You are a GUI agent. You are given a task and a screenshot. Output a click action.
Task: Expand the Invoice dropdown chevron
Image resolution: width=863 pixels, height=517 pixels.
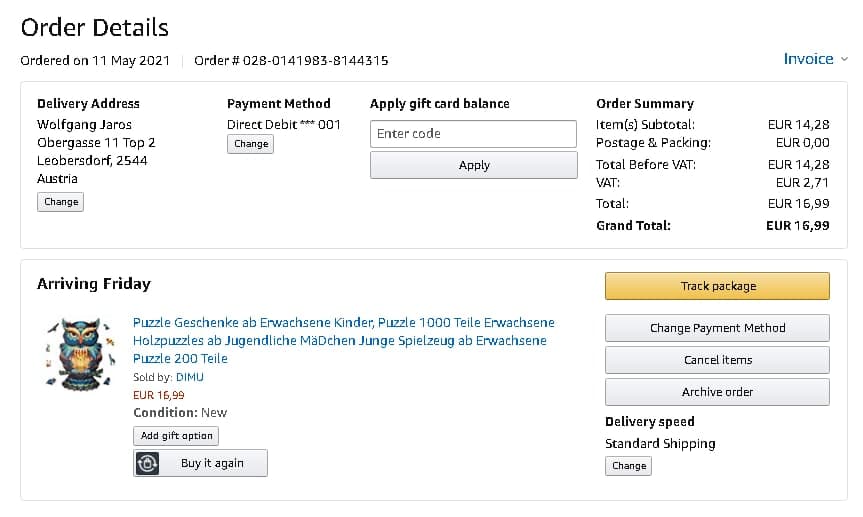pos(844,60)
